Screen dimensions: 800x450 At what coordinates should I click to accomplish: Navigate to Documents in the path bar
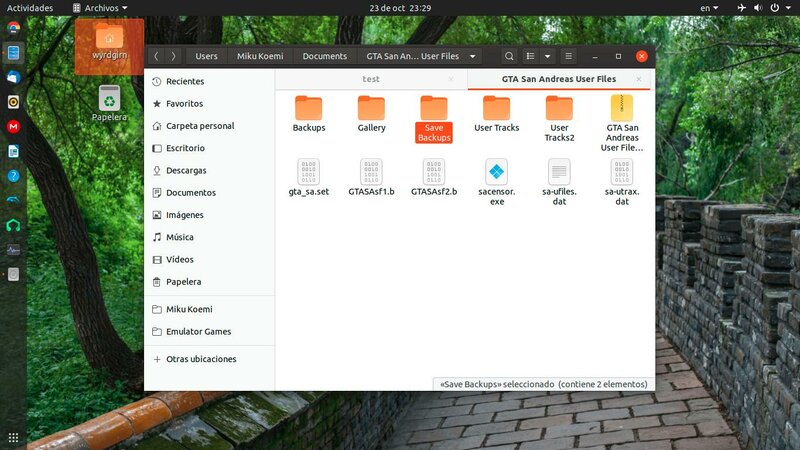[x=324, y=56]
